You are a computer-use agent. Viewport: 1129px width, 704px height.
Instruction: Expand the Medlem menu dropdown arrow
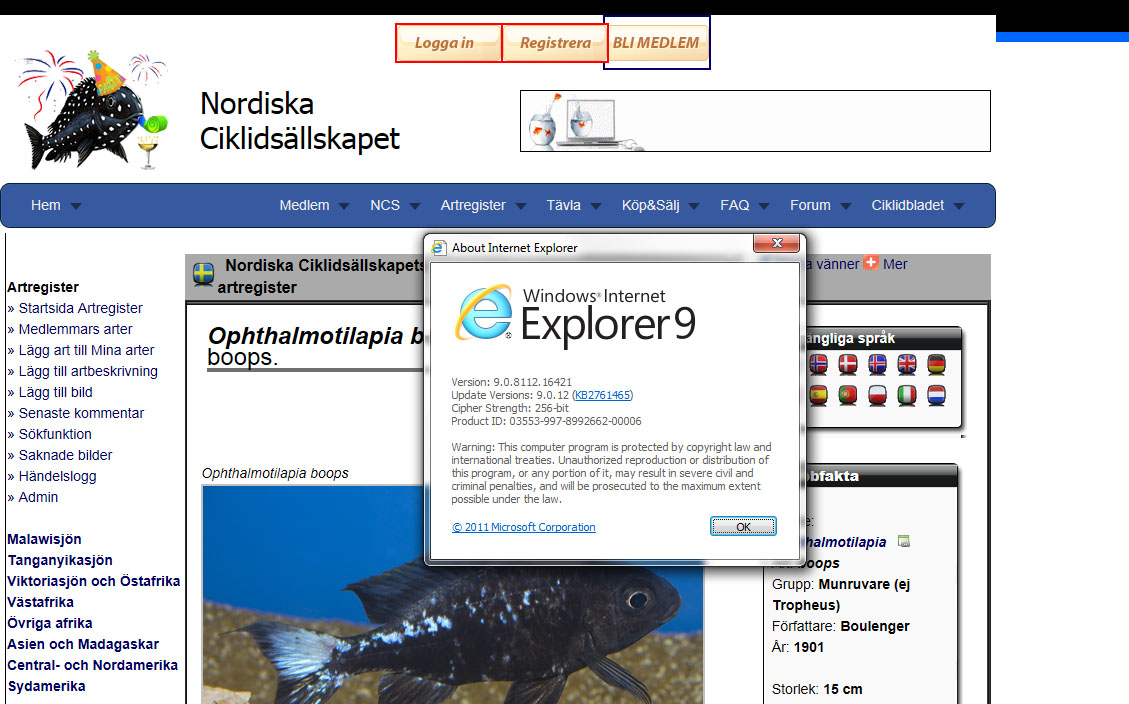343,206
